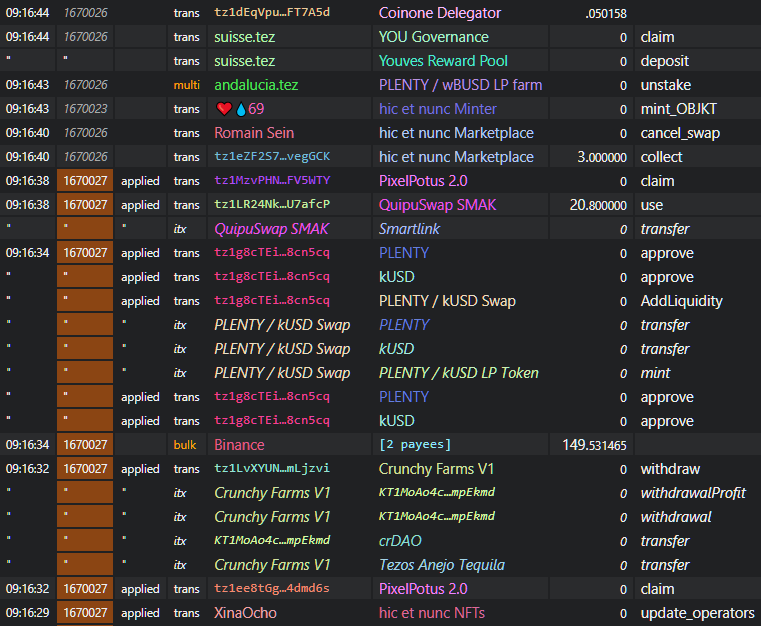Image resolution: width=761 pixels, height=626 pixels.
Task: Open PixelPotus 2.0 on the tz1ee8tGg row
Action: pos(423,589)
